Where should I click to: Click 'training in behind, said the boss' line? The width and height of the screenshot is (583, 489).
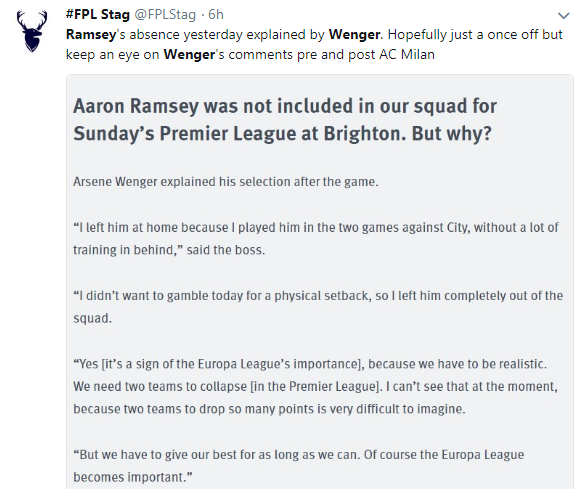pyautogui.click(x=169, y=250)
